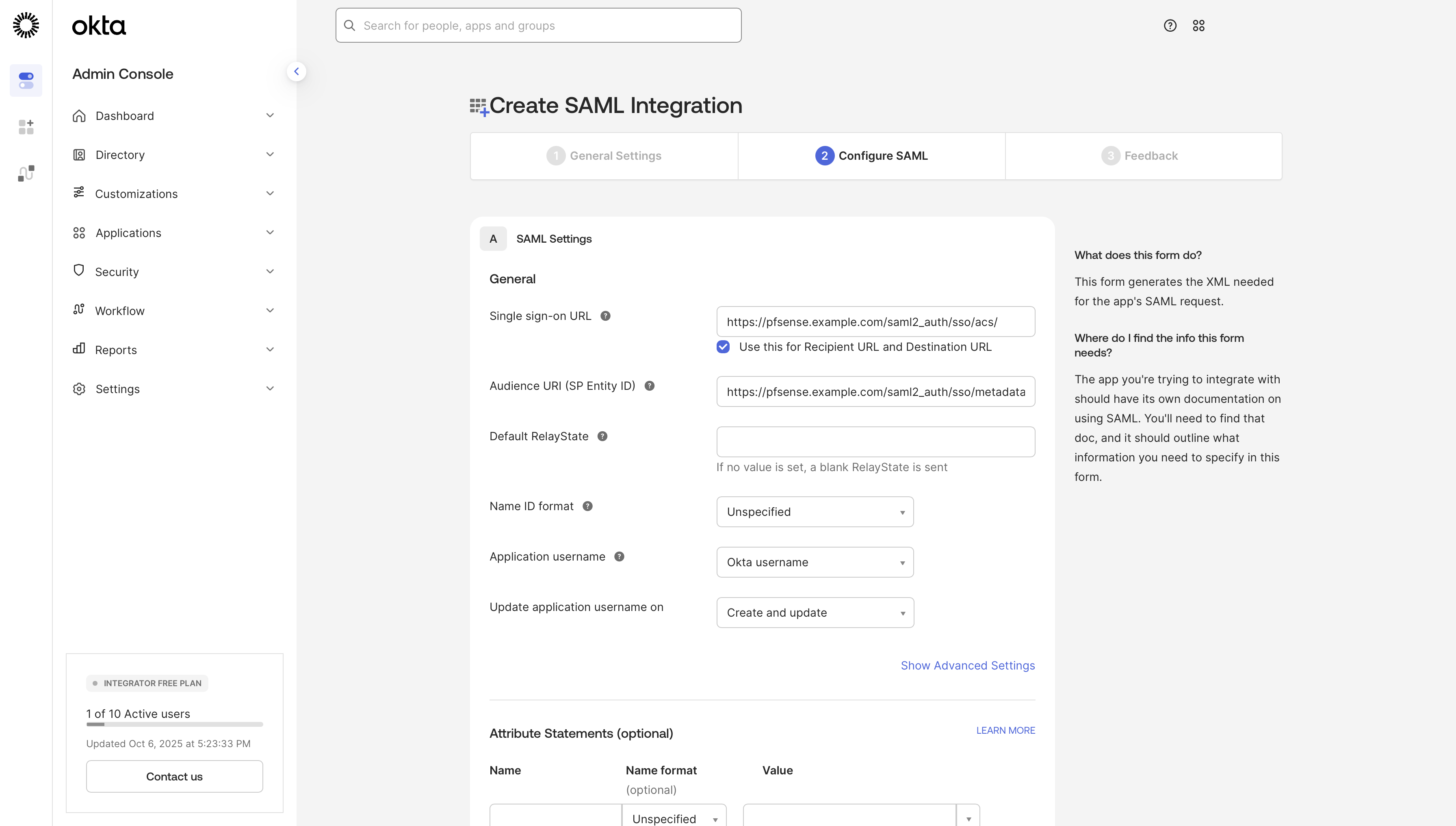
Task: Click the help question-mark icon in the header
Action: click(x=1170, y=26)
